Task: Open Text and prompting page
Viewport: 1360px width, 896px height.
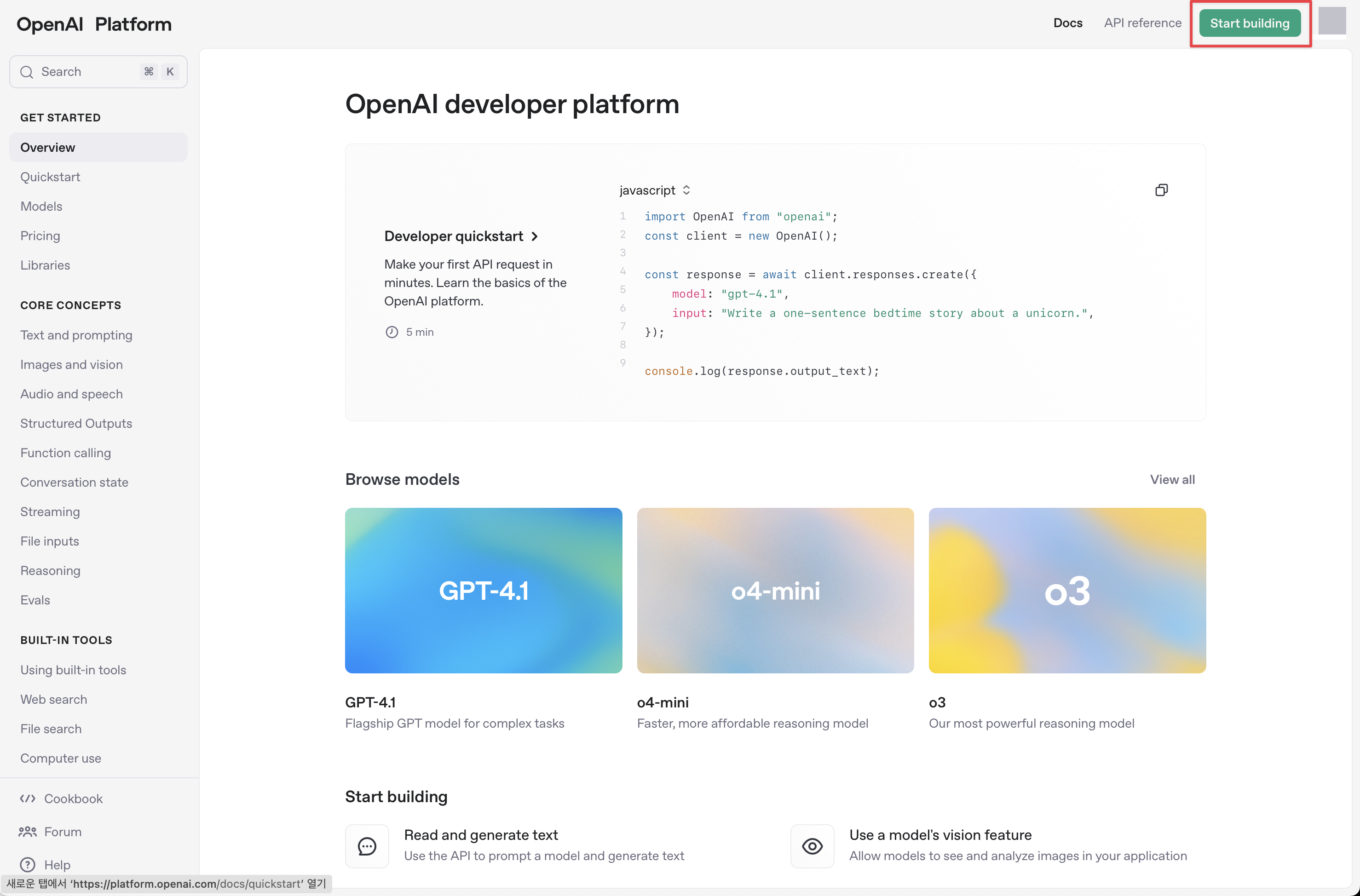Action: click(x=76, y=335)
